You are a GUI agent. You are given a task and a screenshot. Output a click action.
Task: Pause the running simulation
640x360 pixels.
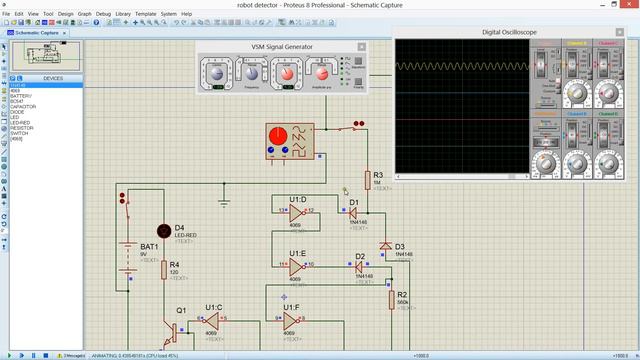click(x=33, y=356)
